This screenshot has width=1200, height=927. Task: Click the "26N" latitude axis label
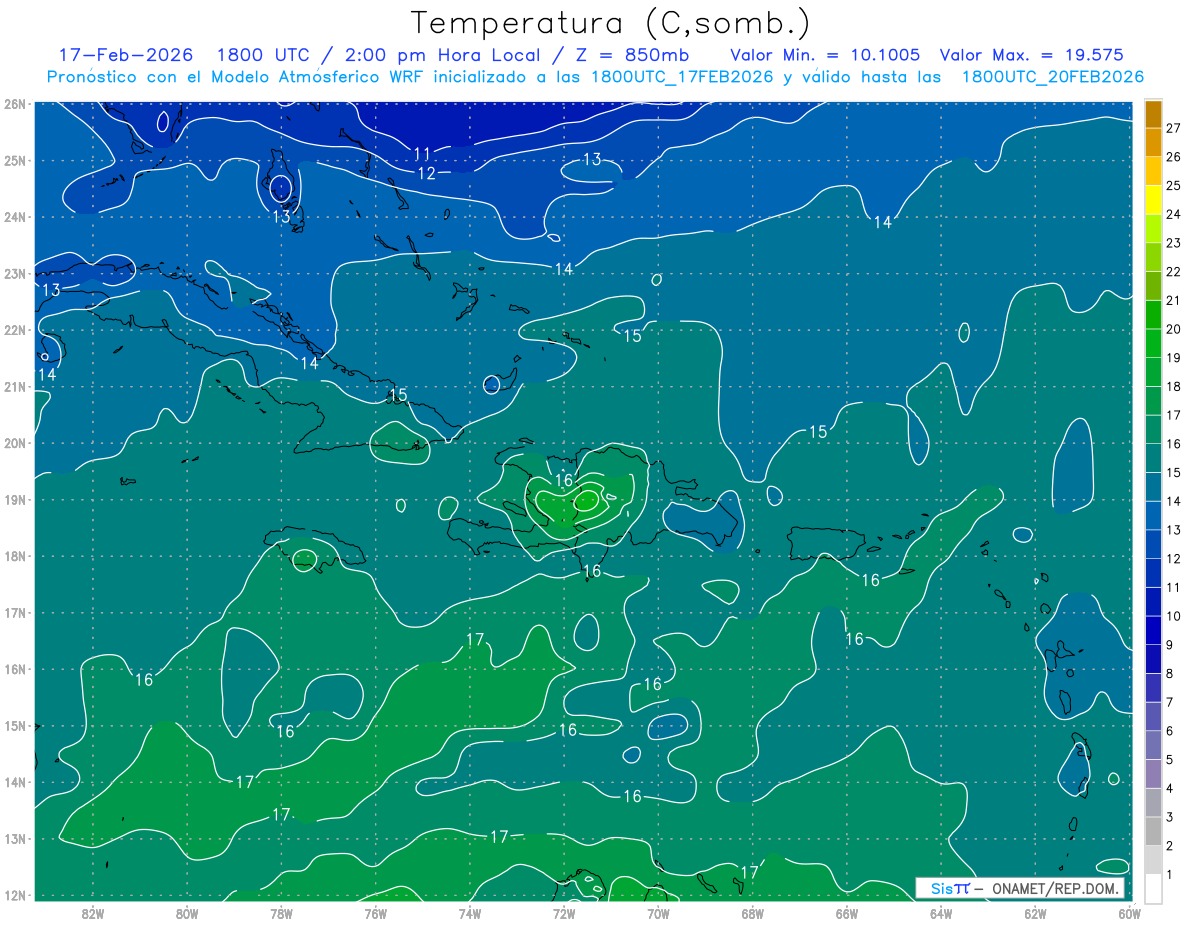coord(14,104)
